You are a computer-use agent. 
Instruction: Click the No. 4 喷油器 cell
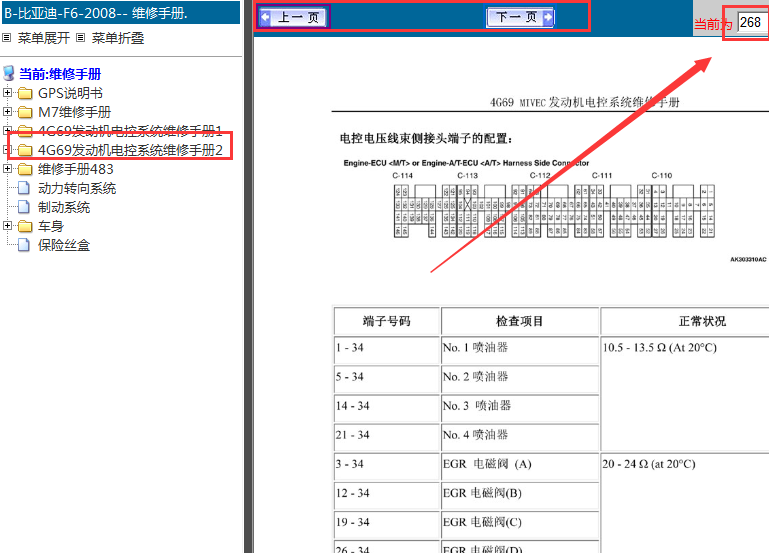click(x=520, y=437)
